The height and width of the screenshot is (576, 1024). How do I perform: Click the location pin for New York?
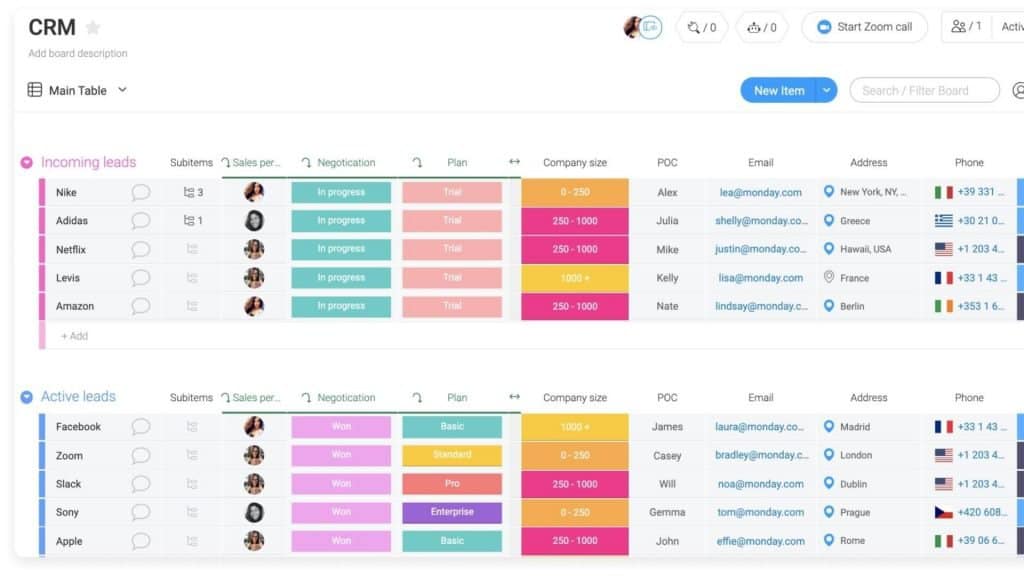coord(829,191)
